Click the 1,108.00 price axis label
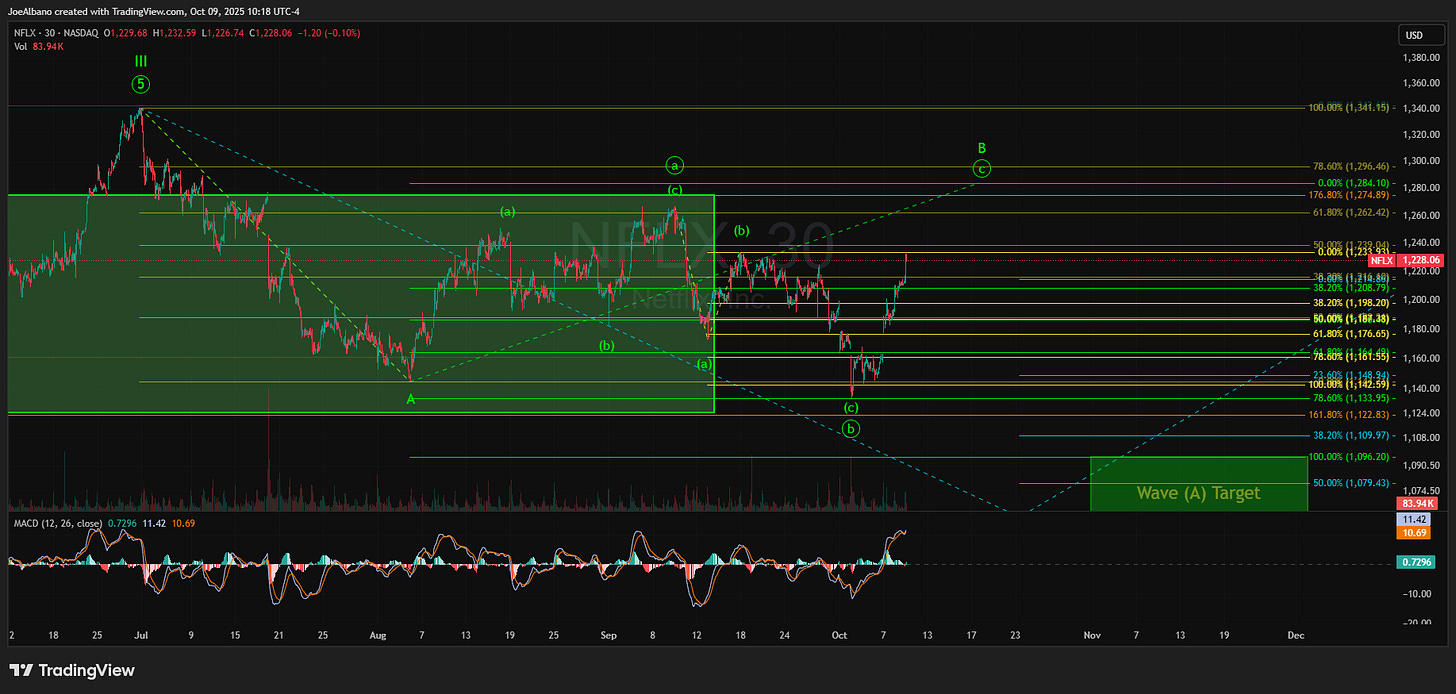This screenshot has width=1456, height=694. click(x=1422, y=438)
